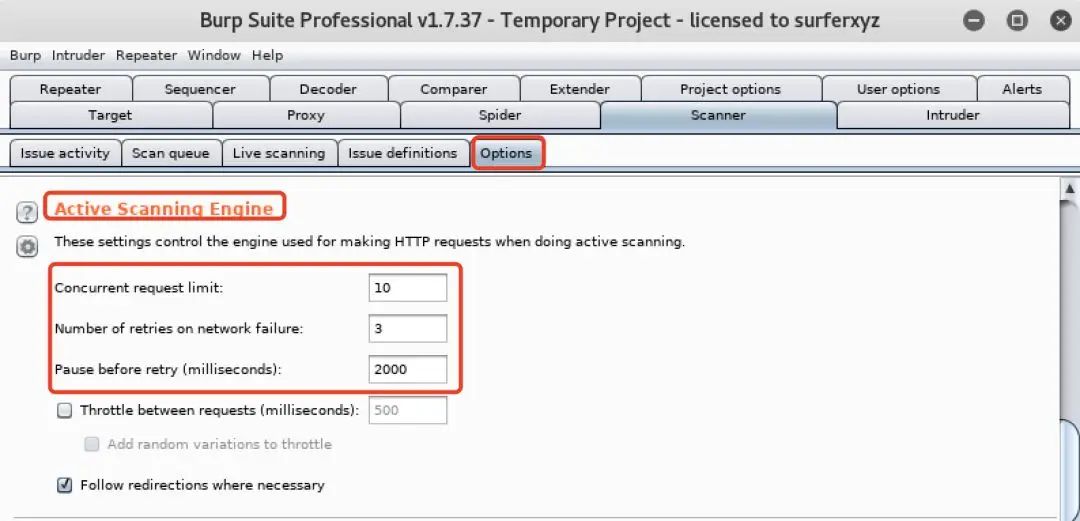Toggle Add random variations to throttle

(92, 445)
